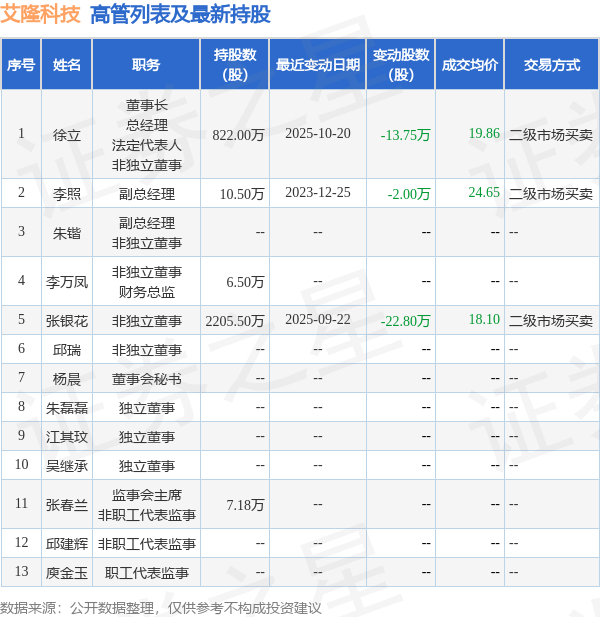Click the position 董事长 in row 1
The width and height of the screenshot is (600, 617).
coord(146,105)
